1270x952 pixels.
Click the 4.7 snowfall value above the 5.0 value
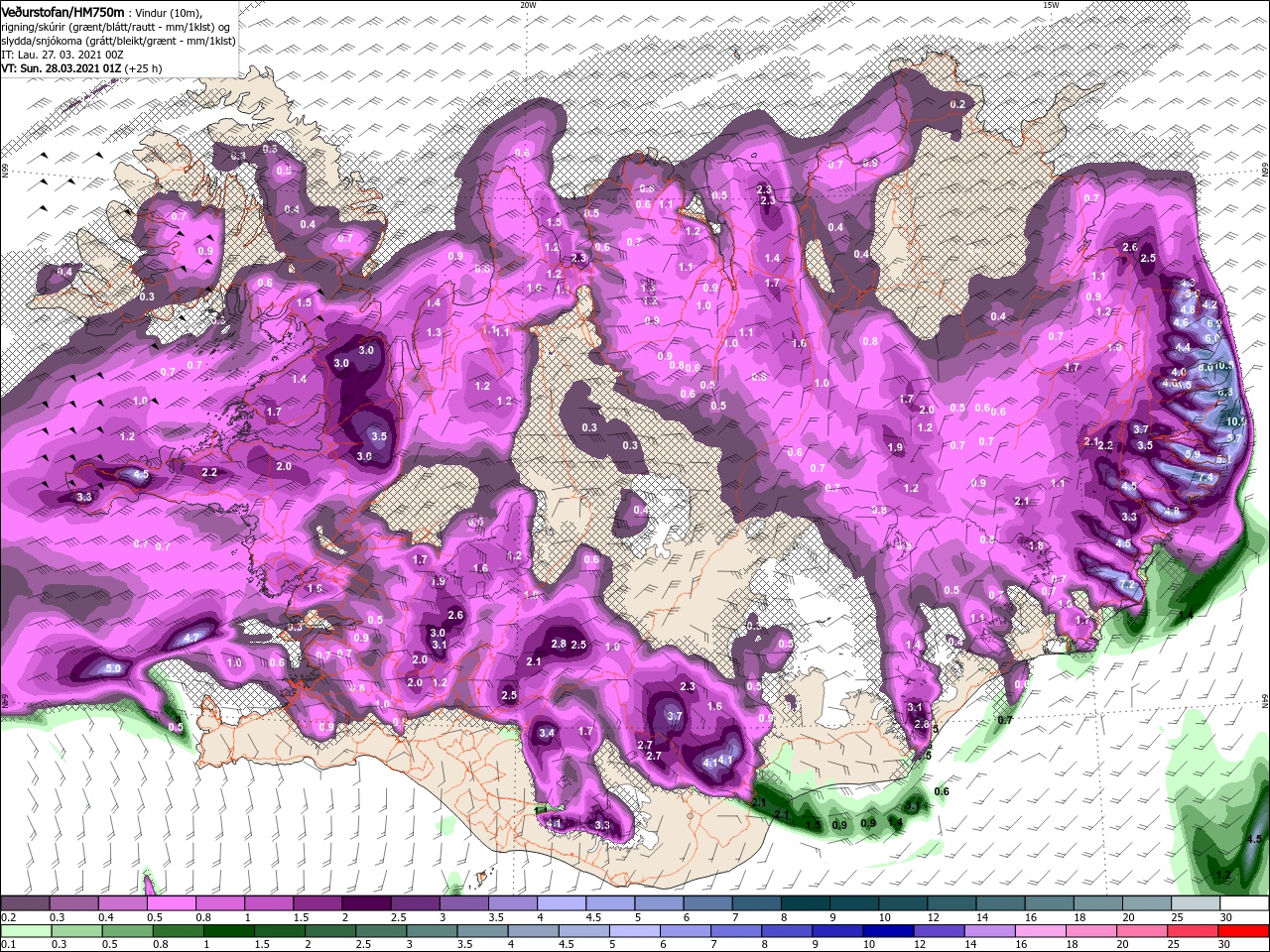click(192, 638)
